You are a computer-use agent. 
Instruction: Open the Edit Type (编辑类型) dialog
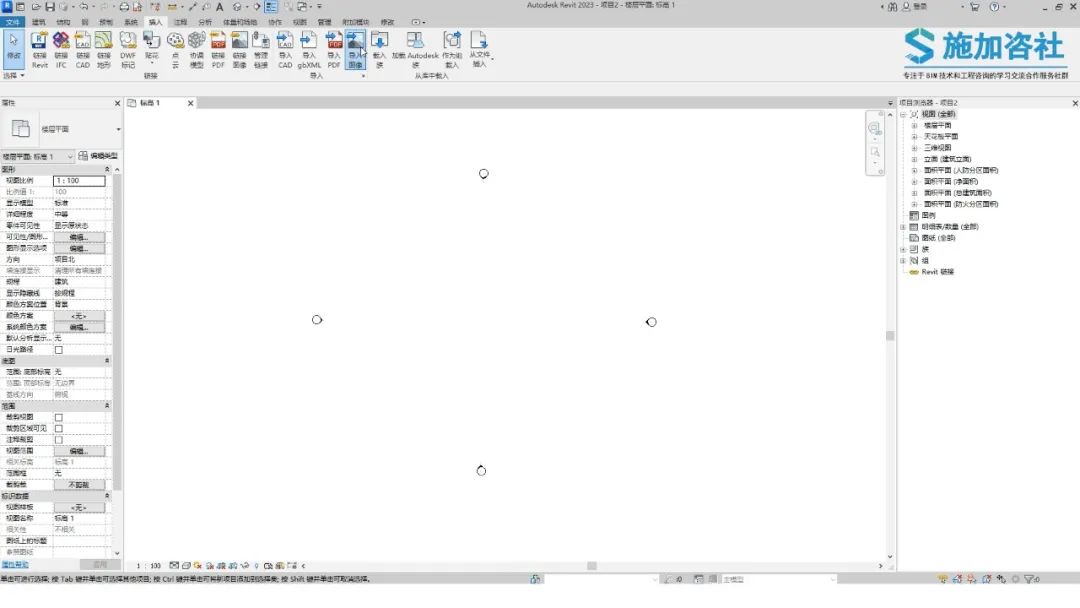coord(98,156)
